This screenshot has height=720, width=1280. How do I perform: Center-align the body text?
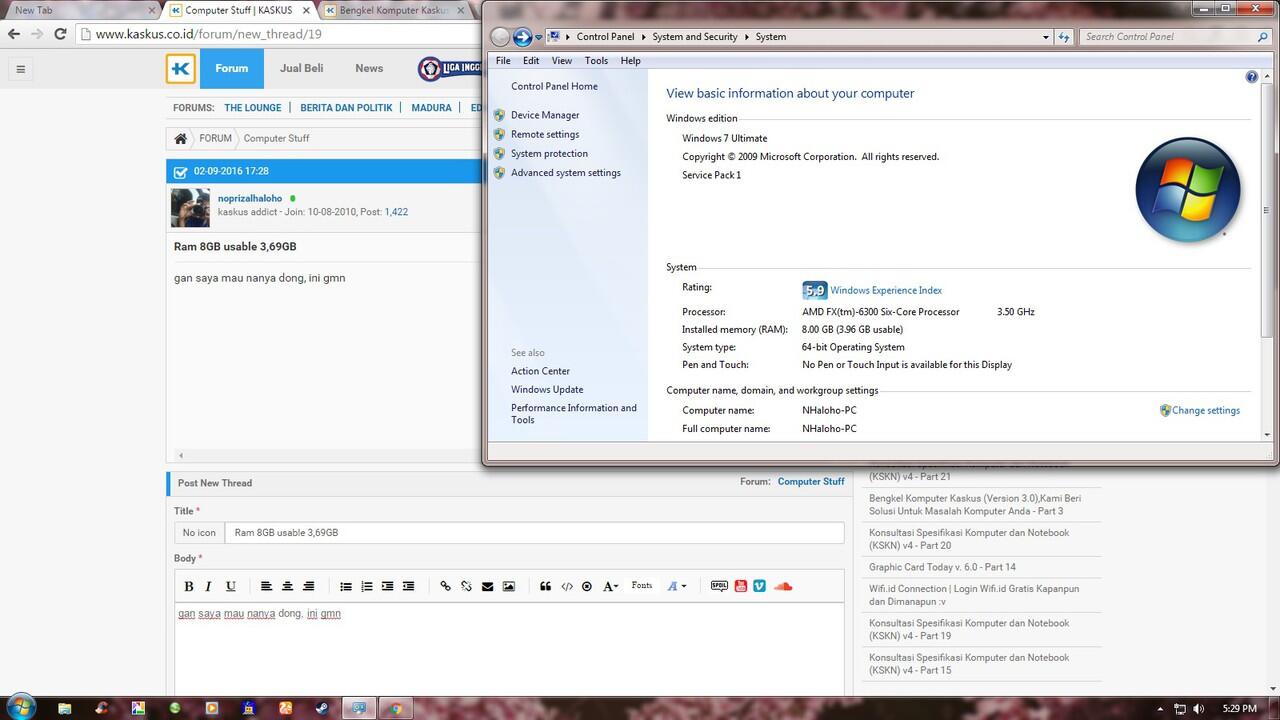point(287,586)
